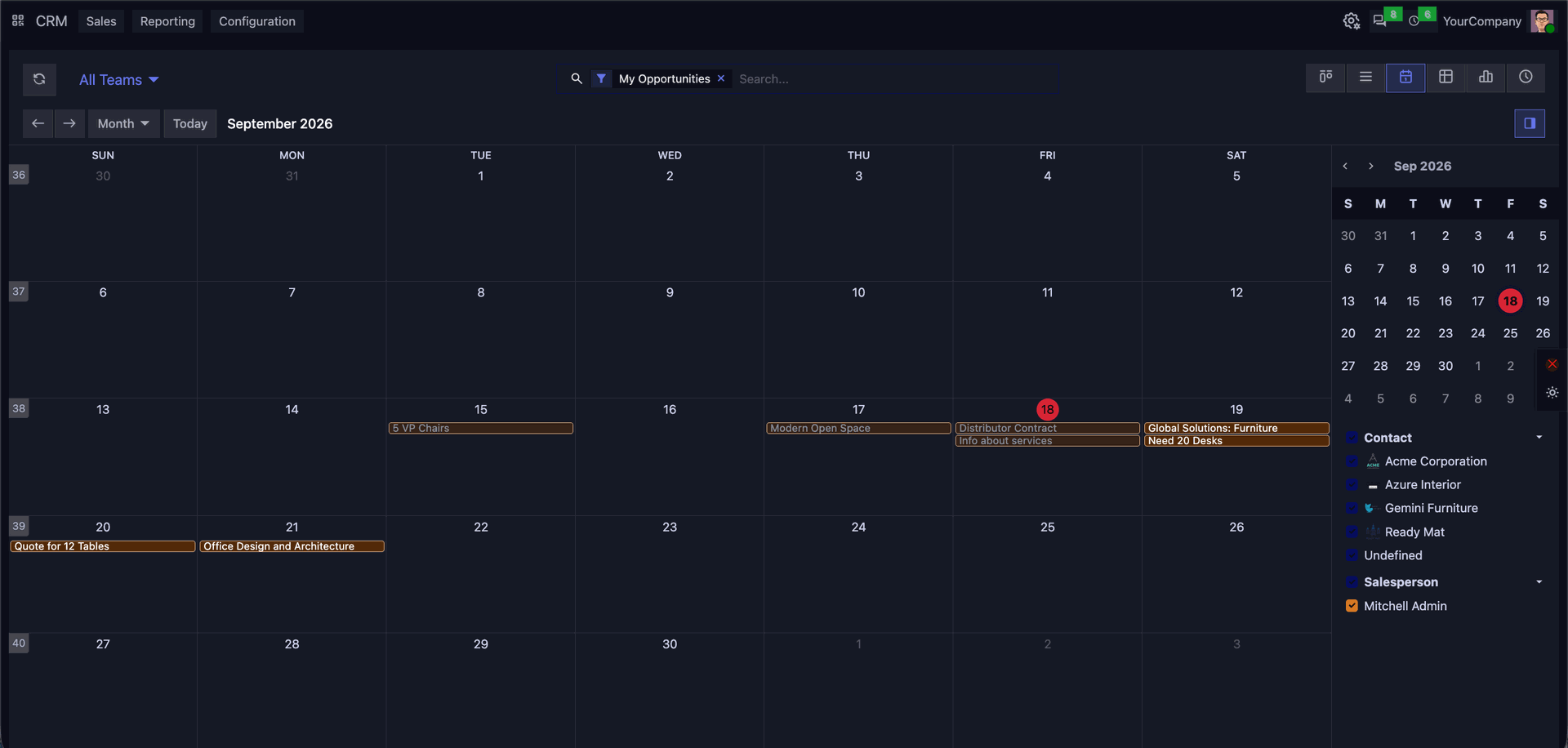Go to previous month with left arrow
Viewport: 1568px width, 748px height.
[38, 123]
